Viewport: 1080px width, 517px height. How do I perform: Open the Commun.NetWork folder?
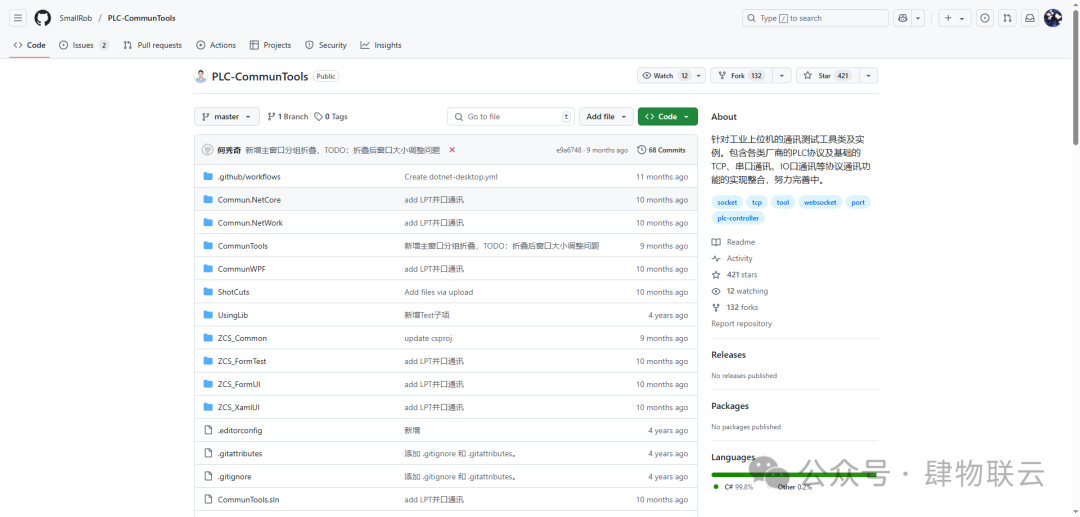point(250,223)
